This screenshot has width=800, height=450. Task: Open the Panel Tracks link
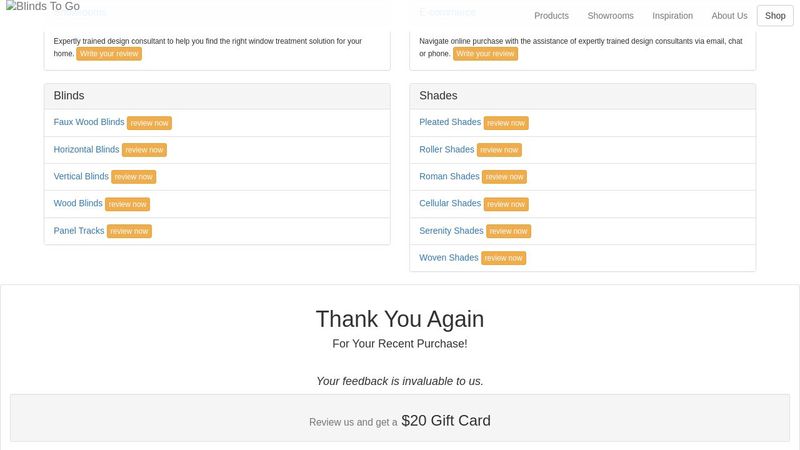pos(79,231)
